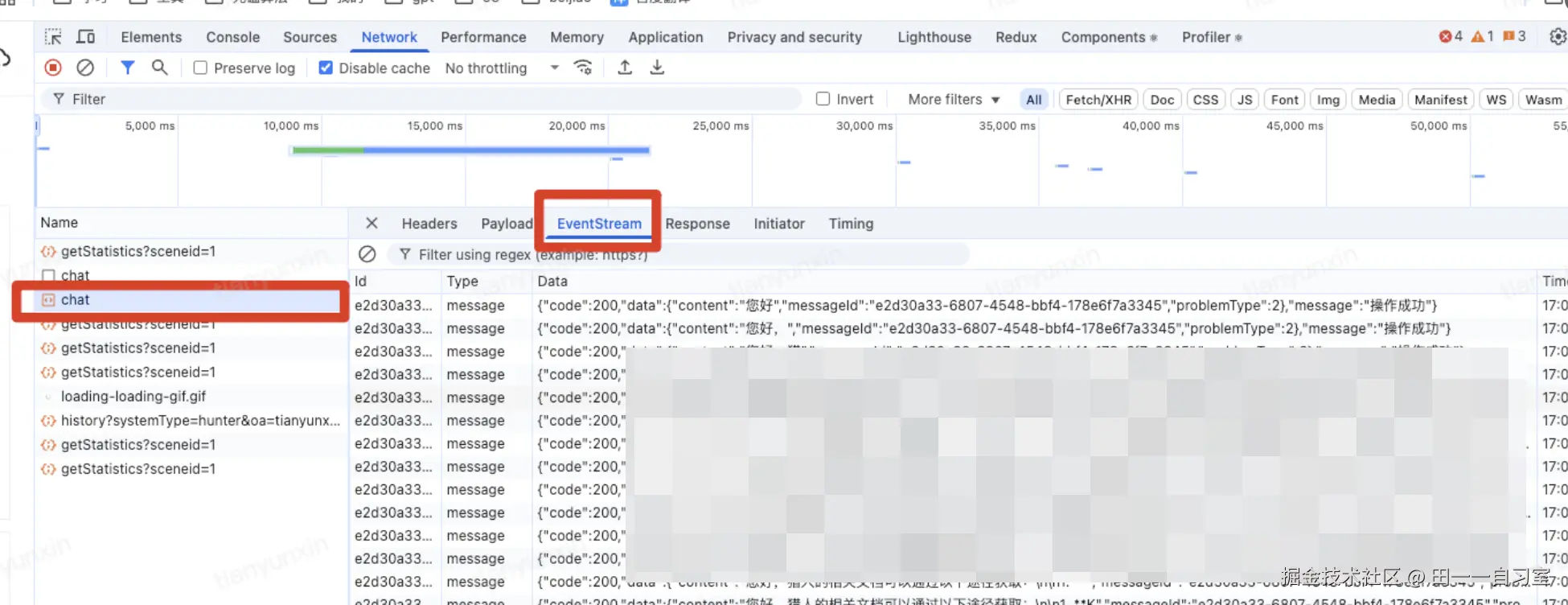
Task: Export HAR file download icon
Action: click(x=657, y=68)
